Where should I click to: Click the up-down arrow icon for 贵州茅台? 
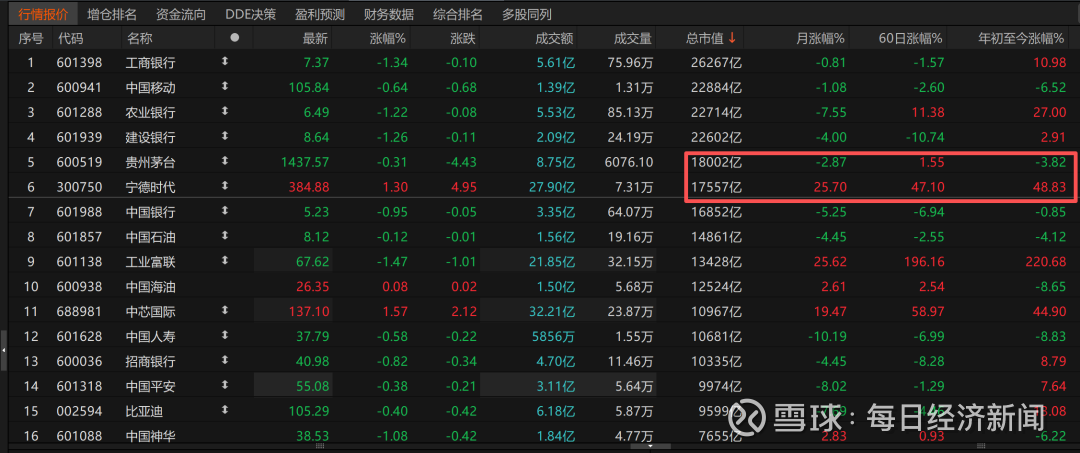click(225, 161)
